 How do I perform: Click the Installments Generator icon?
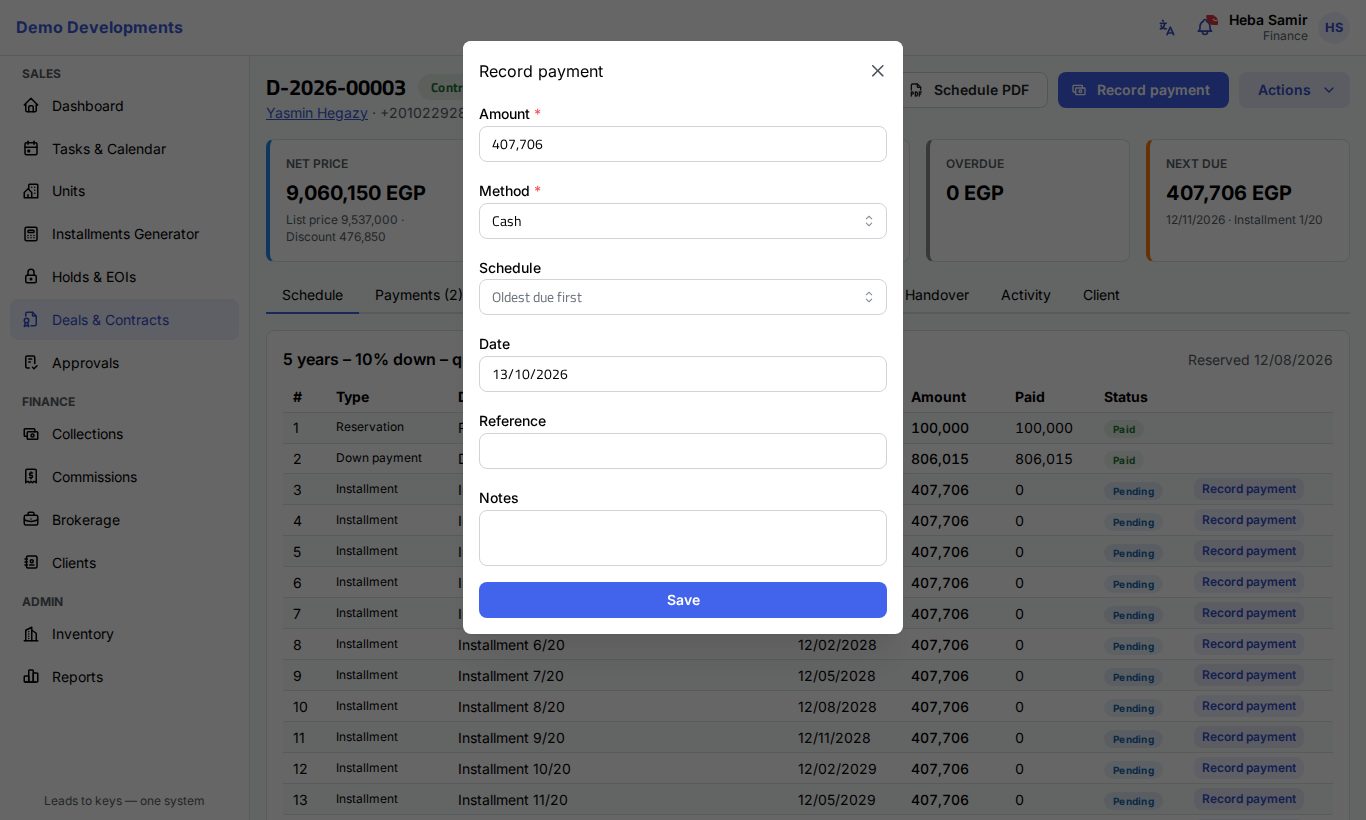(31, 234)
